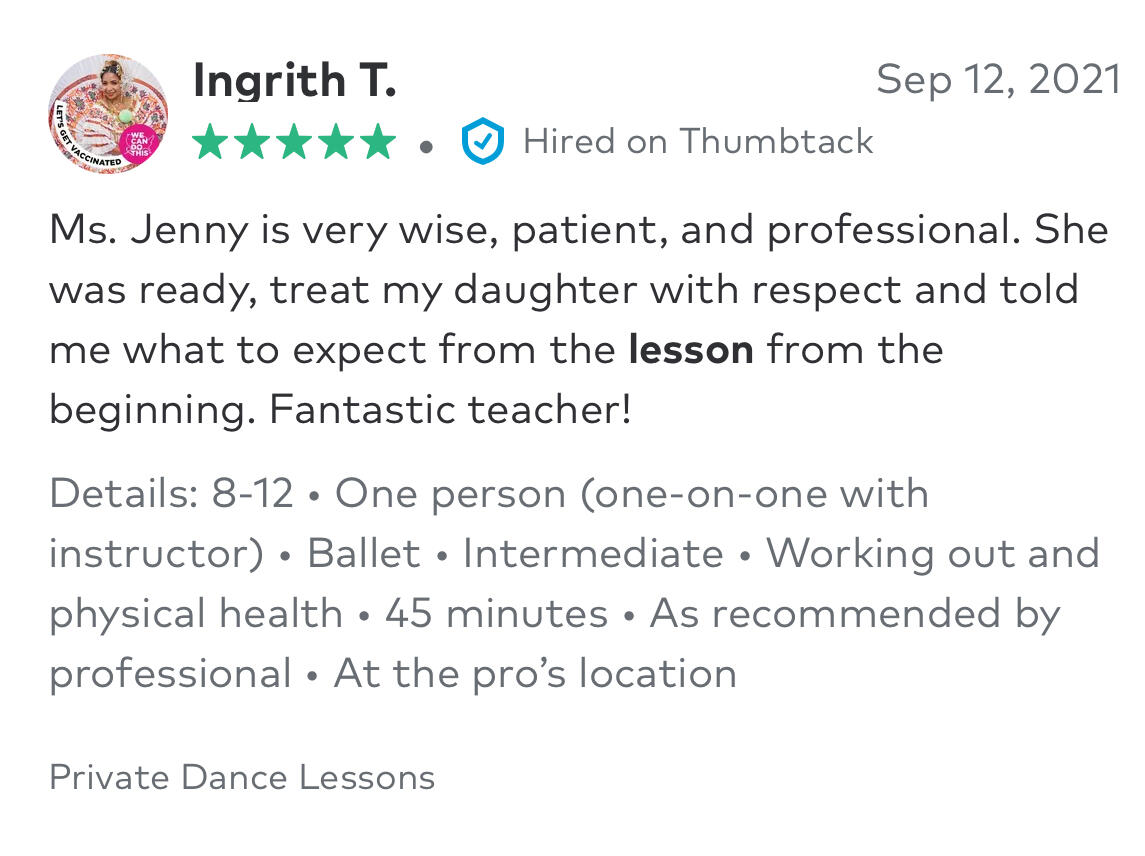Click the review date Sep 12, 2021
The width and height of the screenshot is (1145, 856).
point(998,80)
